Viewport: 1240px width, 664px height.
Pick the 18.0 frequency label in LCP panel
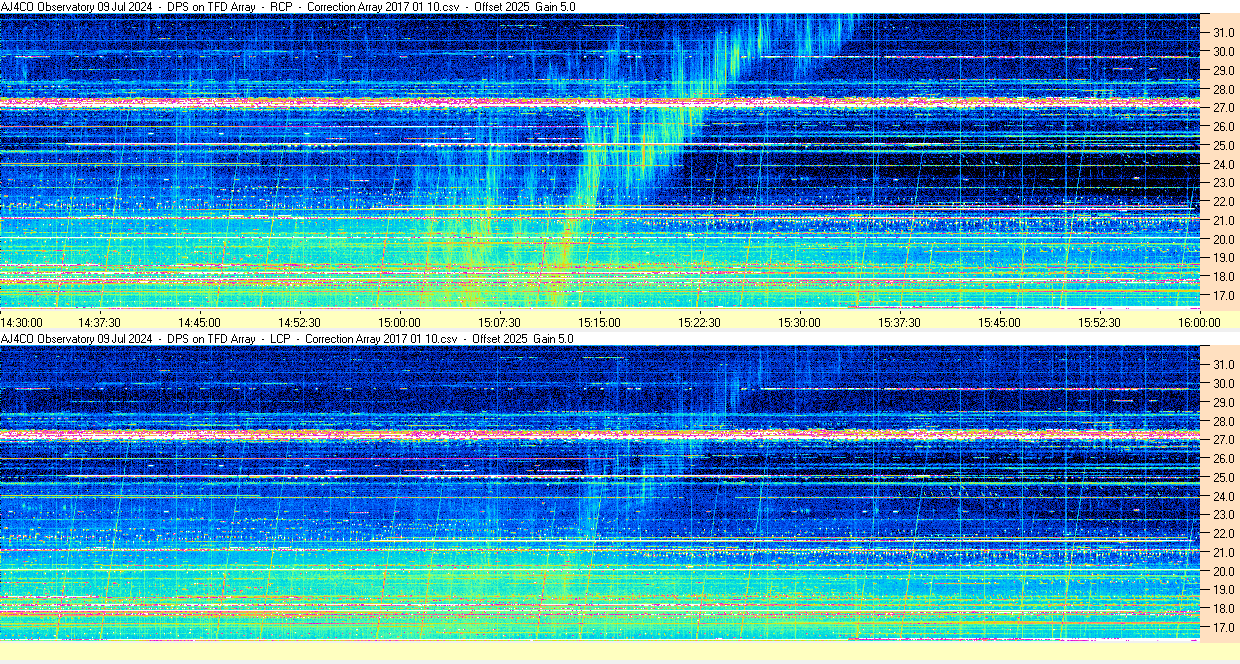[1224, 609]
